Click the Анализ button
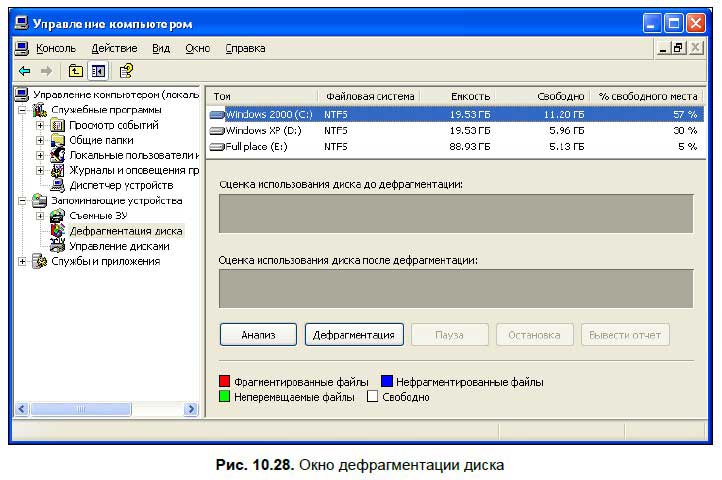 pyautogui.click(x=258, y=335)
